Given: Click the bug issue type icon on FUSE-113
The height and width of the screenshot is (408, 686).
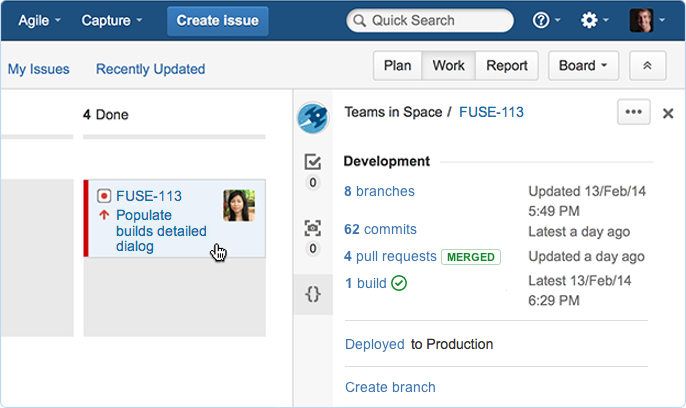Looking at the screenshot, I should pyautogui.click(x=104, y=196).
